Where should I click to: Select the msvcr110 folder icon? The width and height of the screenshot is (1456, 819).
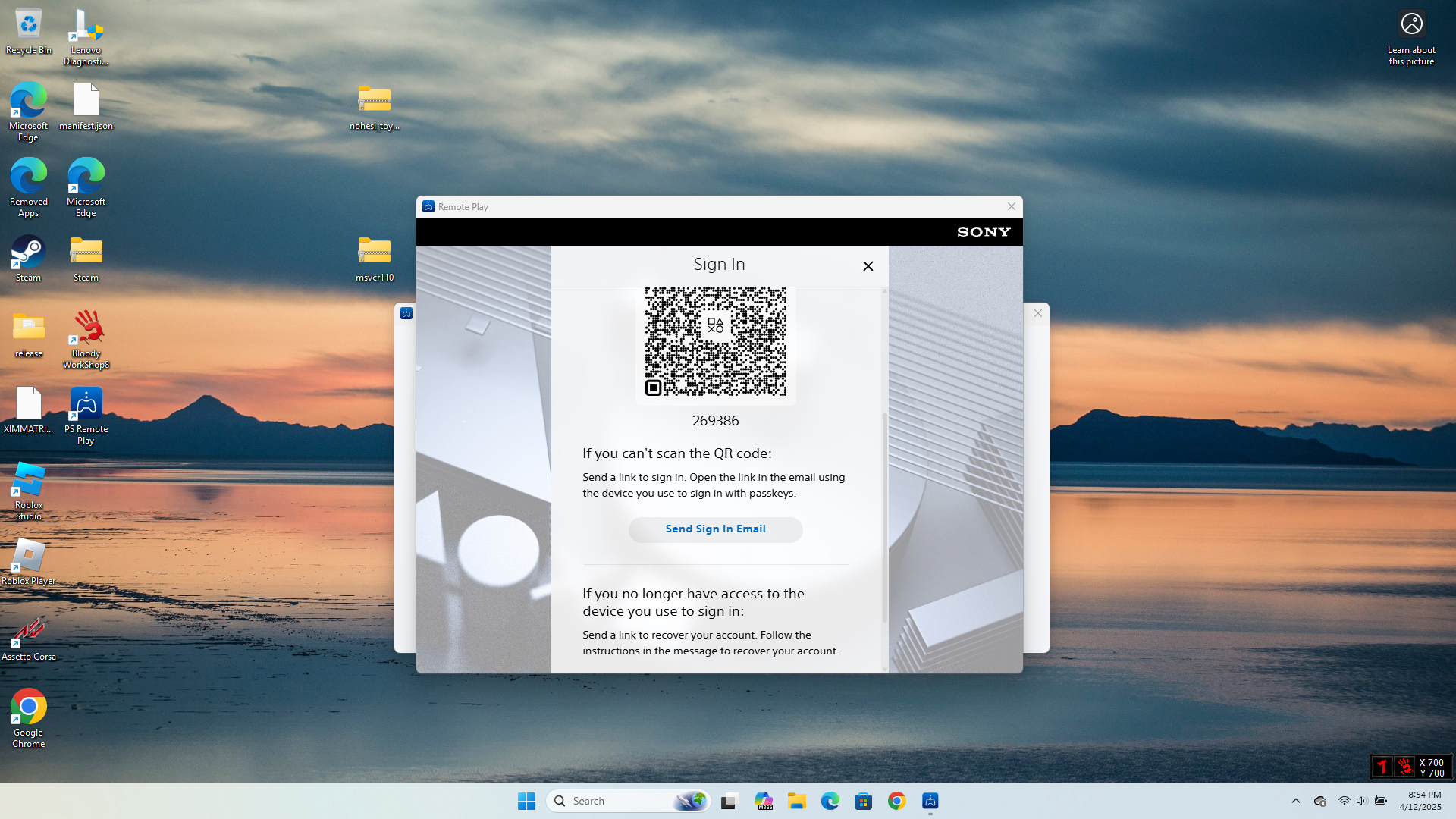pyautogui.click(x=375, y=259)
